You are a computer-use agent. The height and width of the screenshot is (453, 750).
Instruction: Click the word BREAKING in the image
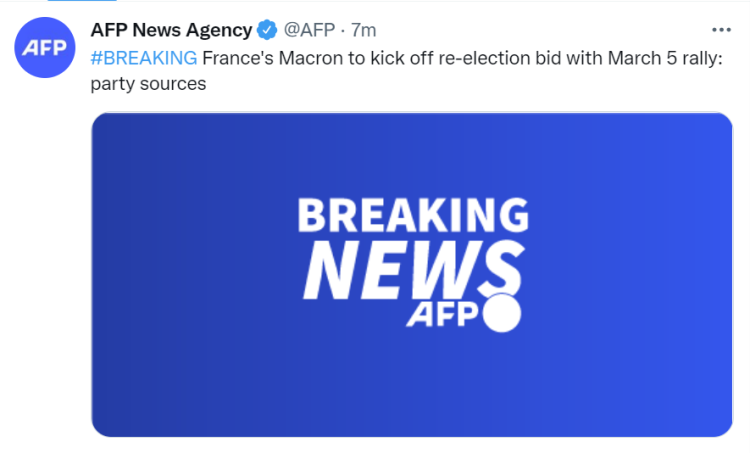click(x=413, y=216)
